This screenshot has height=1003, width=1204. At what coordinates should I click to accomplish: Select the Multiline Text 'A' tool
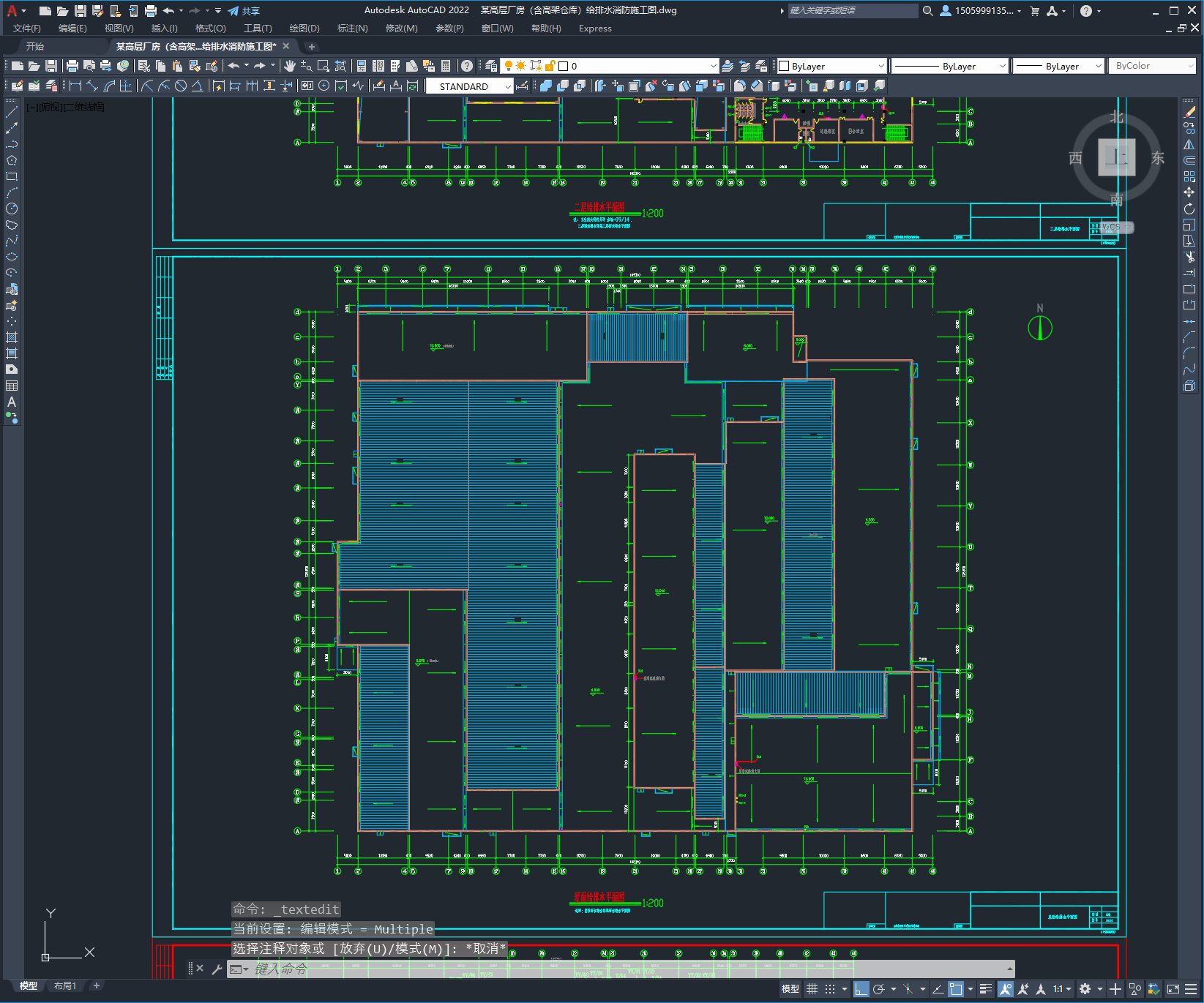(12, 402)
